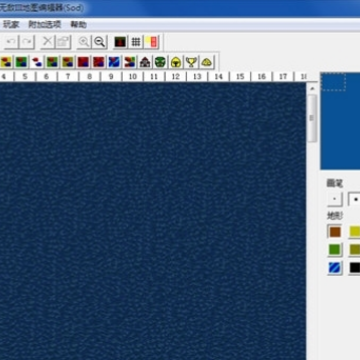Toggle the map grid display
360x360 pixels.
tap(136, 42)
